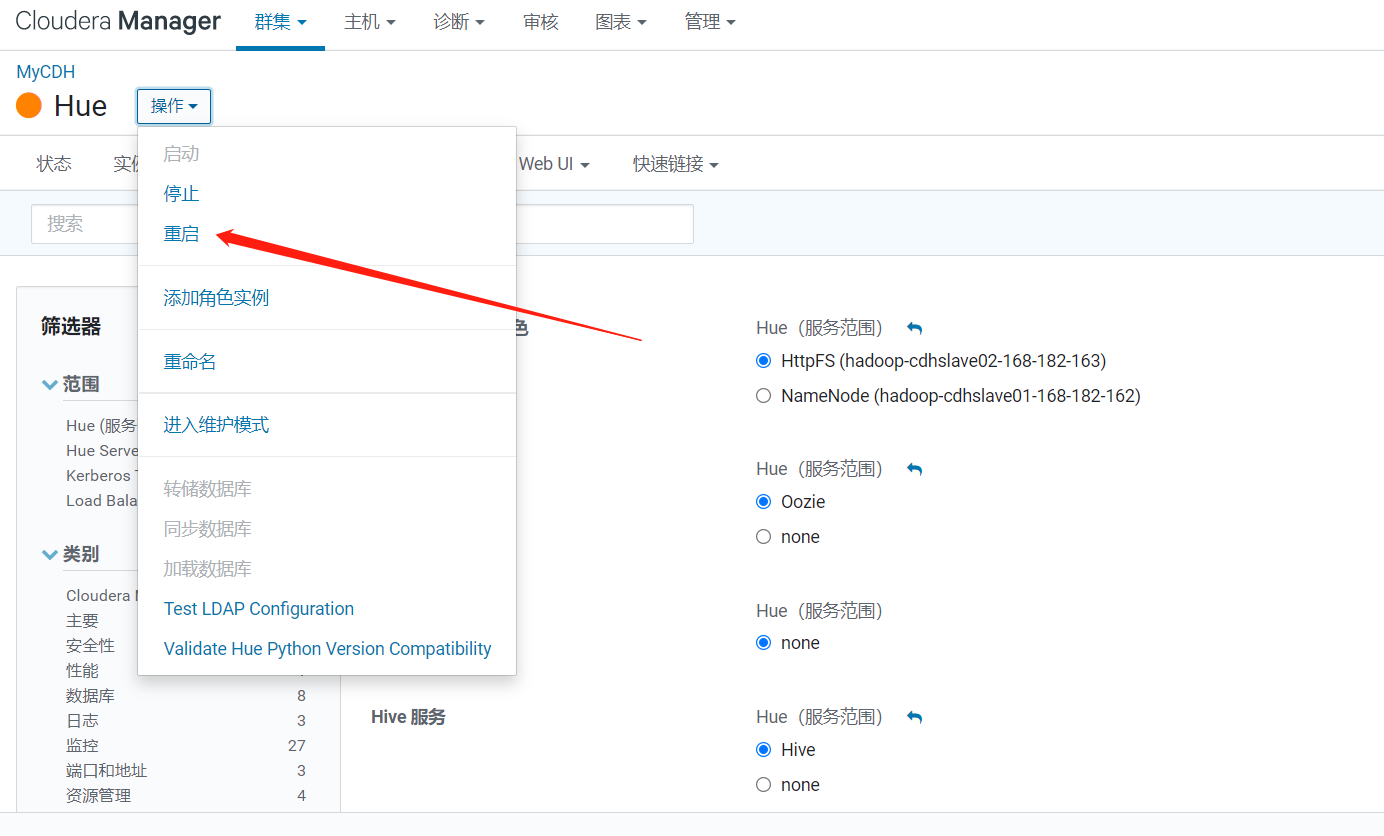Screen dimensions: 1384x836
Task: Open the 诊断 dropdown menu
Action: 459,22
